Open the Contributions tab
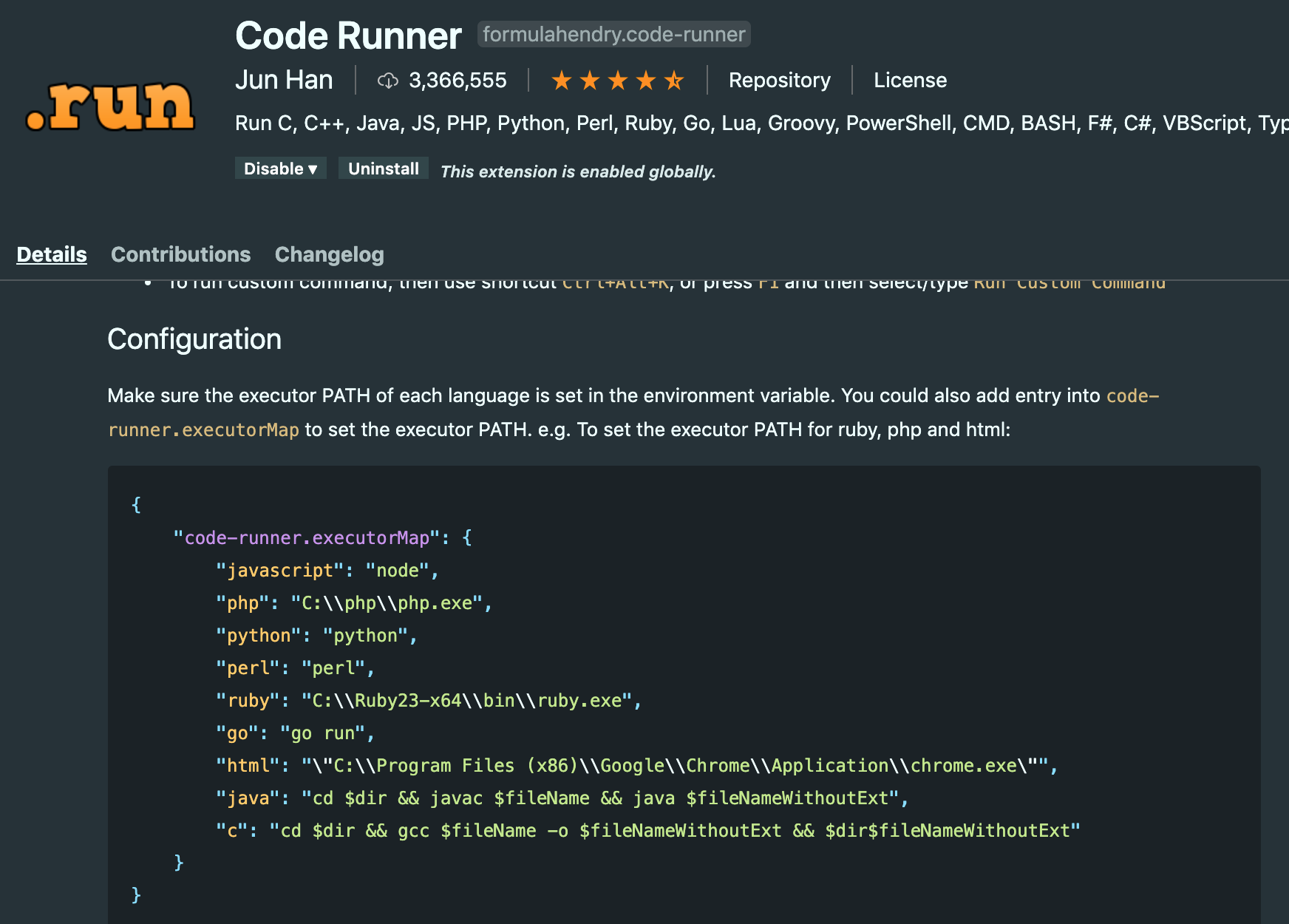 [180, 254]
